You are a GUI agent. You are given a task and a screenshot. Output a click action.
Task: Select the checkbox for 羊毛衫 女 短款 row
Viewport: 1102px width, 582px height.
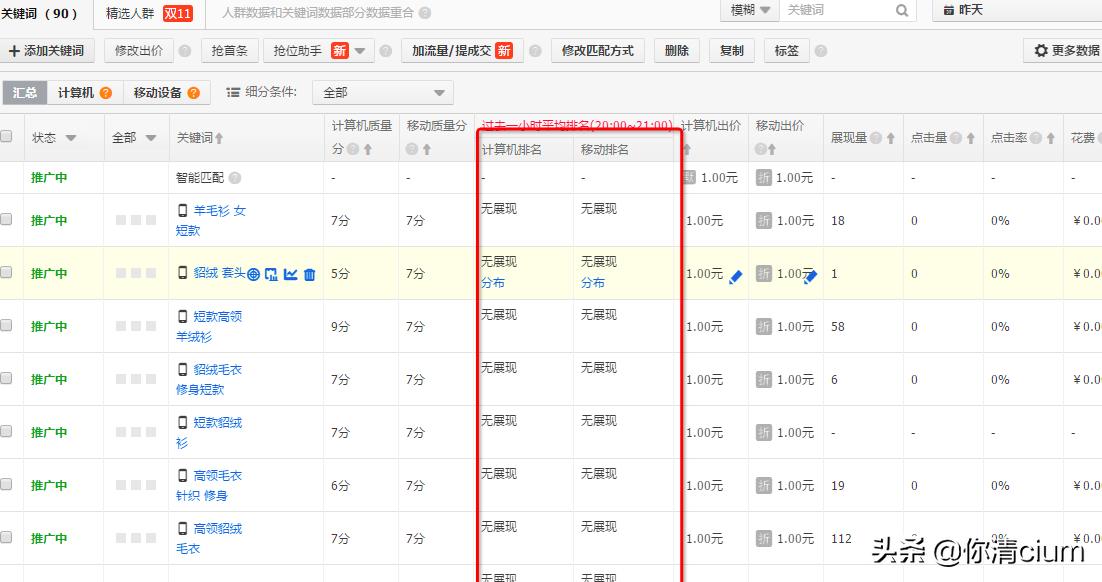[6, 220]
